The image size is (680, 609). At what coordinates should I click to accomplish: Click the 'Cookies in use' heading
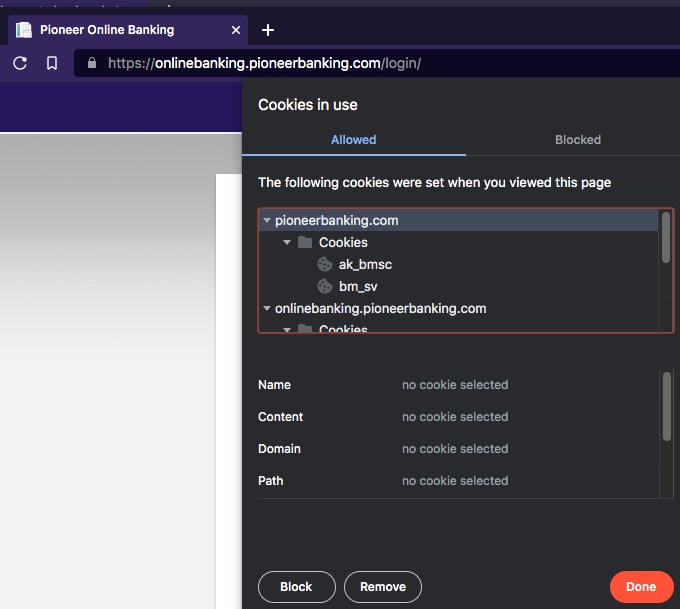tap(308, 105)
